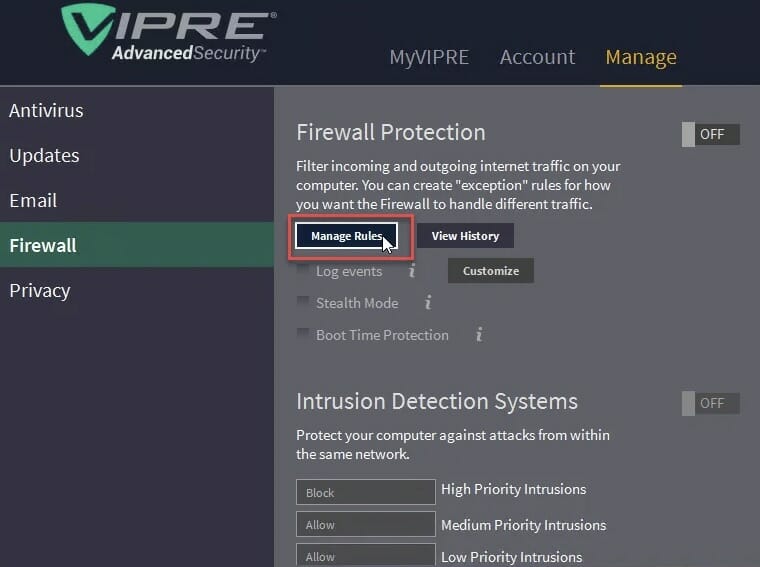
Task: Expand Medium Priority Intrusions Allow dropdown
Action: [366, 524]
